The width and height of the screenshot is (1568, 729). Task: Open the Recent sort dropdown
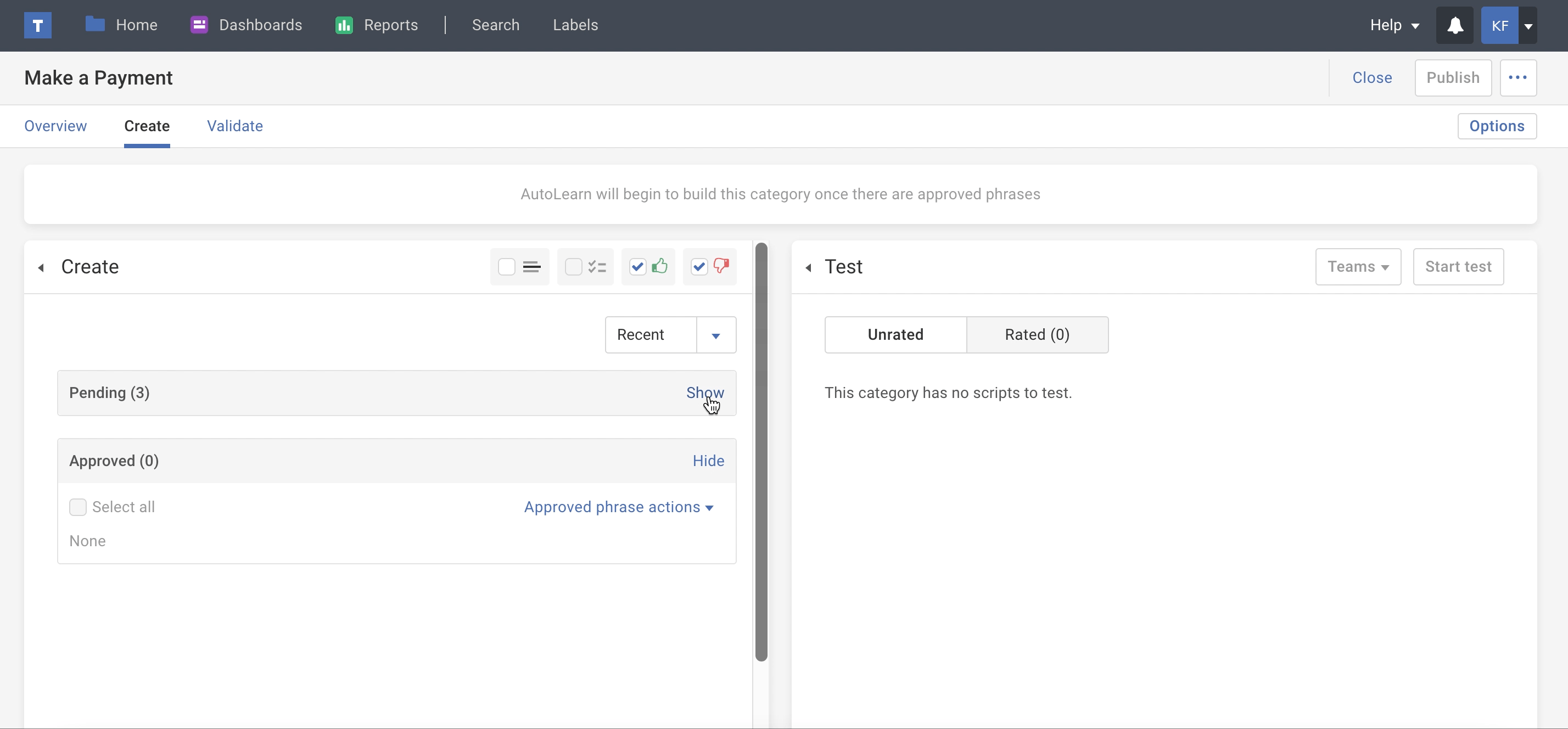(715, 335)
